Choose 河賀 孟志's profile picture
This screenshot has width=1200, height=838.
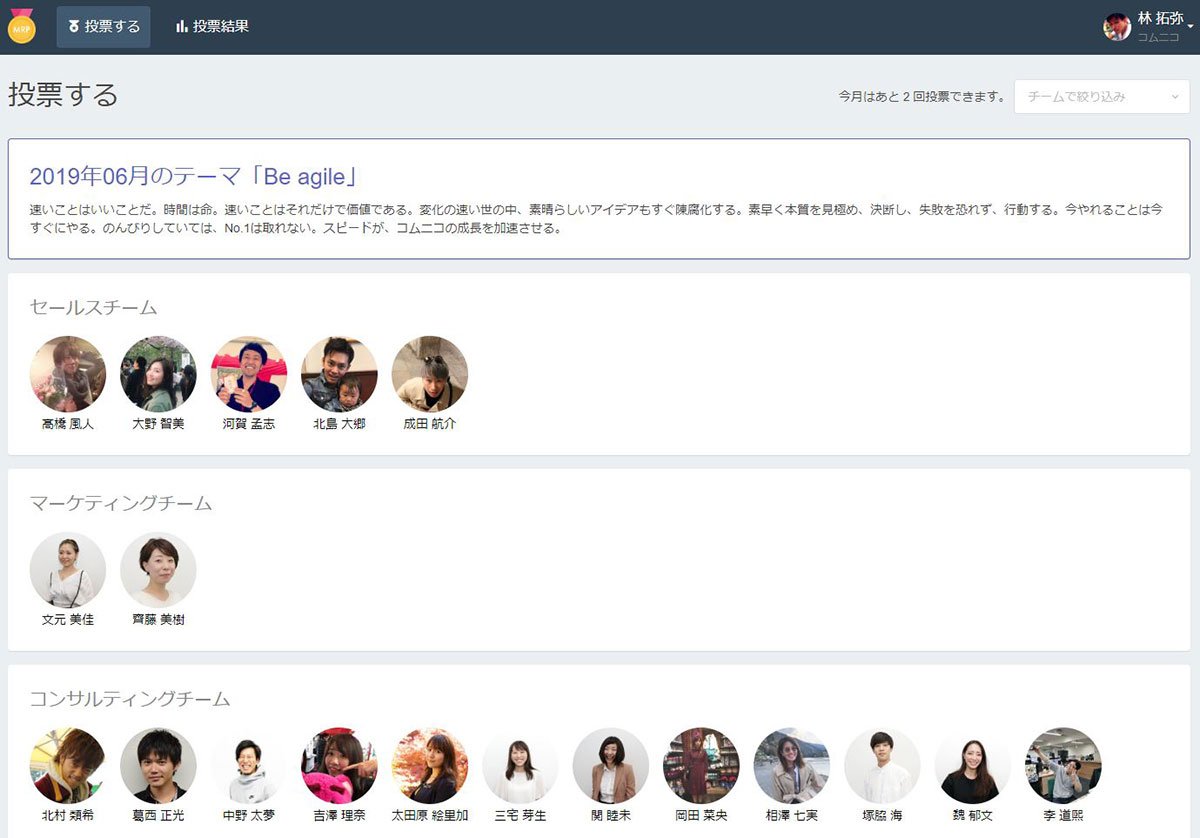(249, 374)
